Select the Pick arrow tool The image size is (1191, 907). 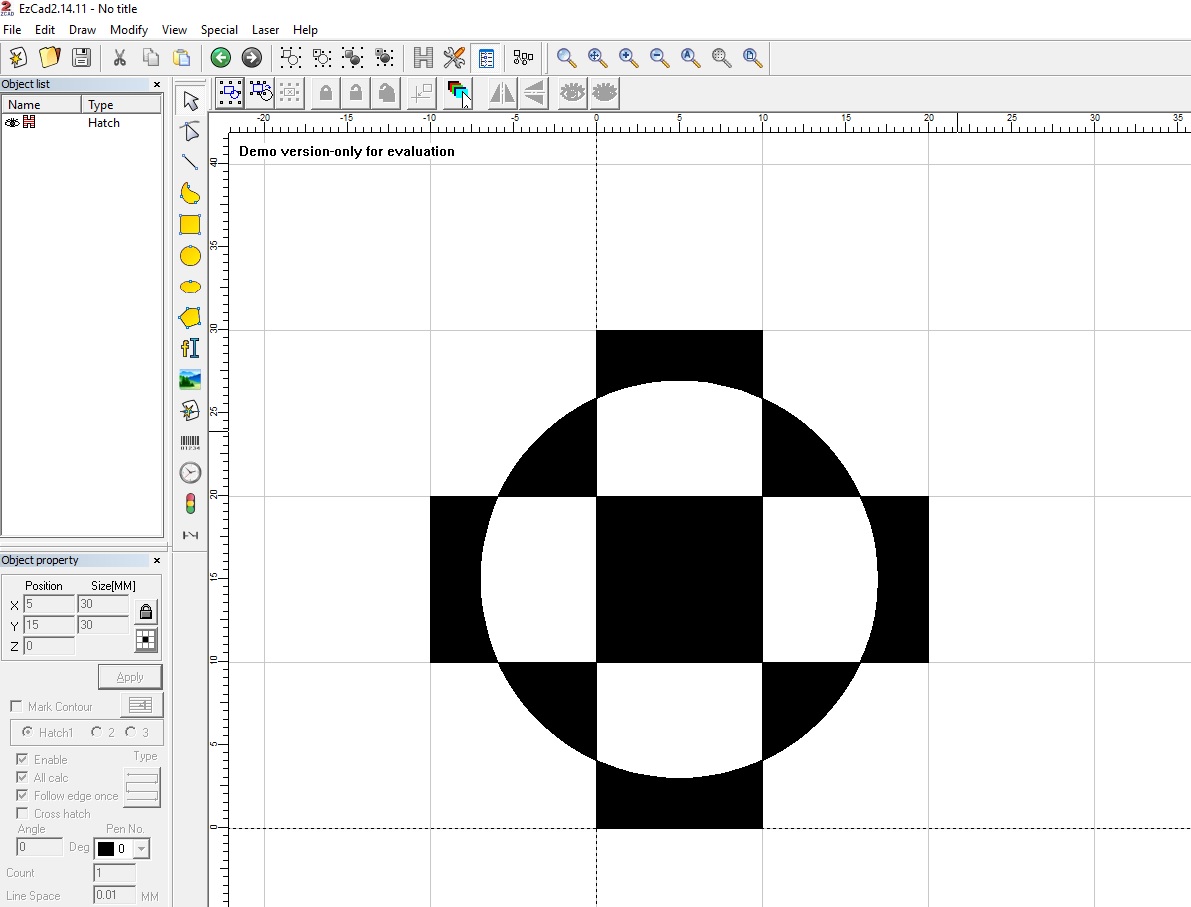190,100
